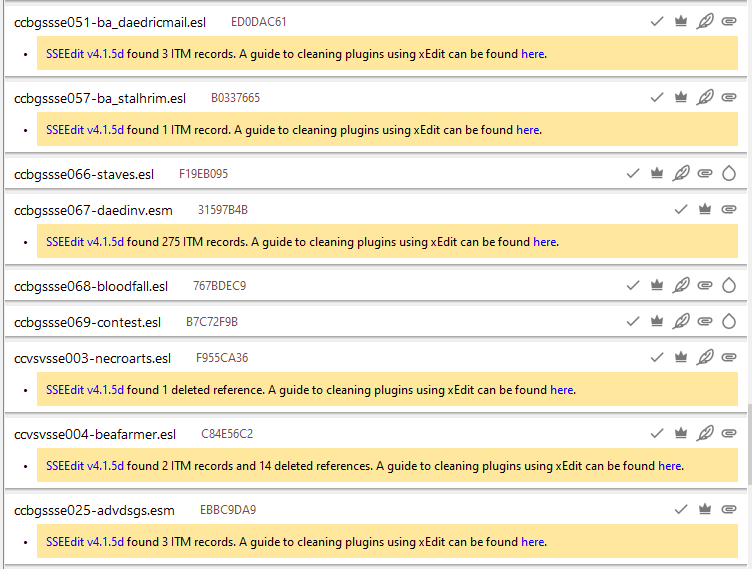Open the 'here' cleaning guide link under ccbgssse051-ba_daedricmail.esl

click(533, 54)
